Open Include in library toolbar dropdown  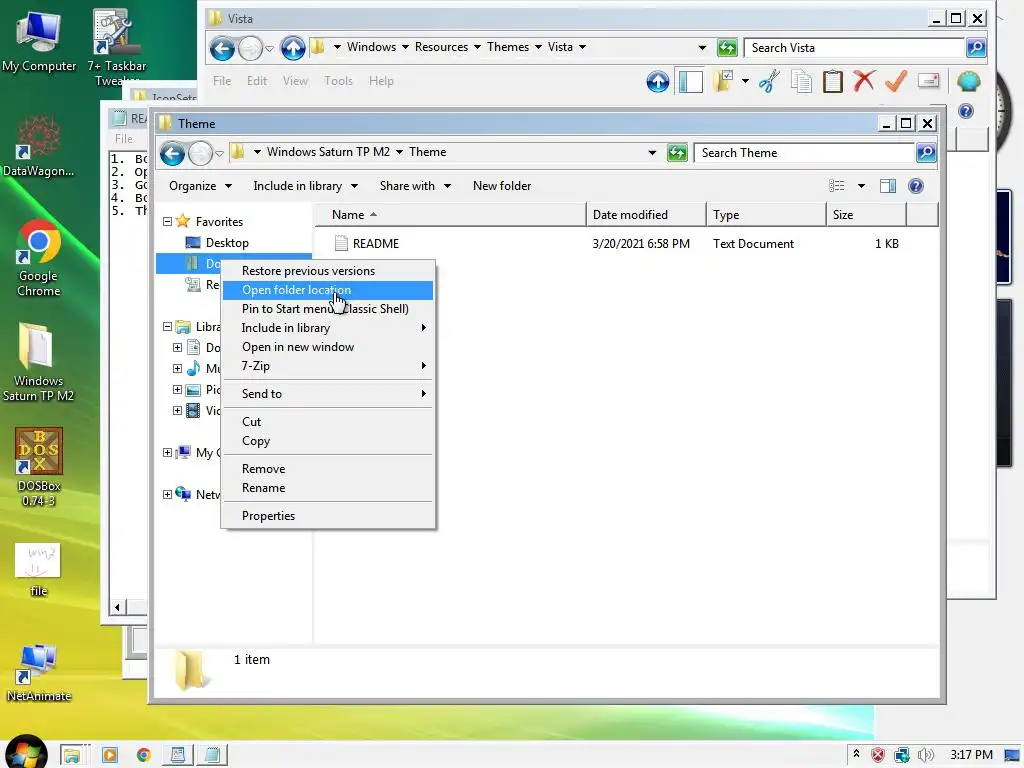click(305, 186)
